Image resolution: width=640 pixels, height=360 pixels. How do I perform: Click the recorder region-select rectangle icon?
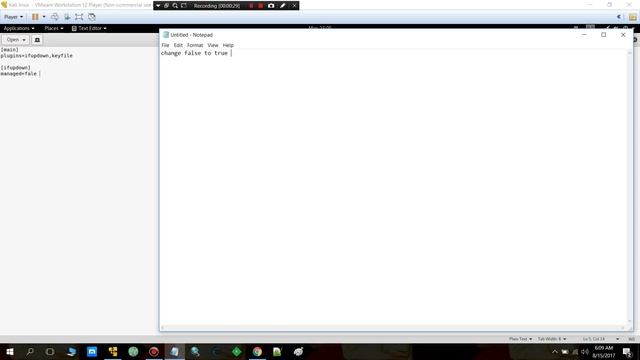(x=184, y=6)
